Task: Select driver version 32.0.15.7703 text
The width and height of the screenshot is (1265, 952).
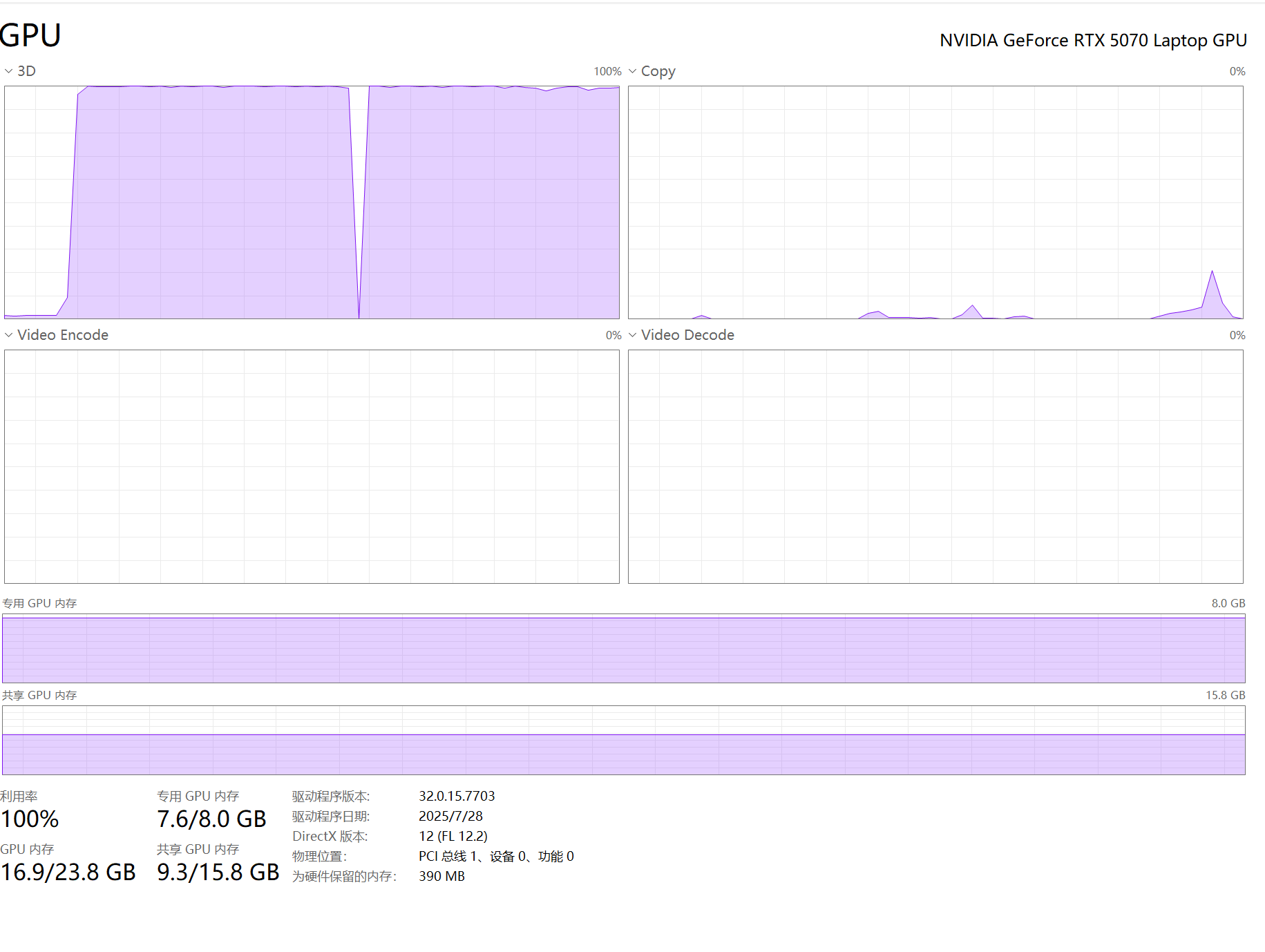Action: 457,797
